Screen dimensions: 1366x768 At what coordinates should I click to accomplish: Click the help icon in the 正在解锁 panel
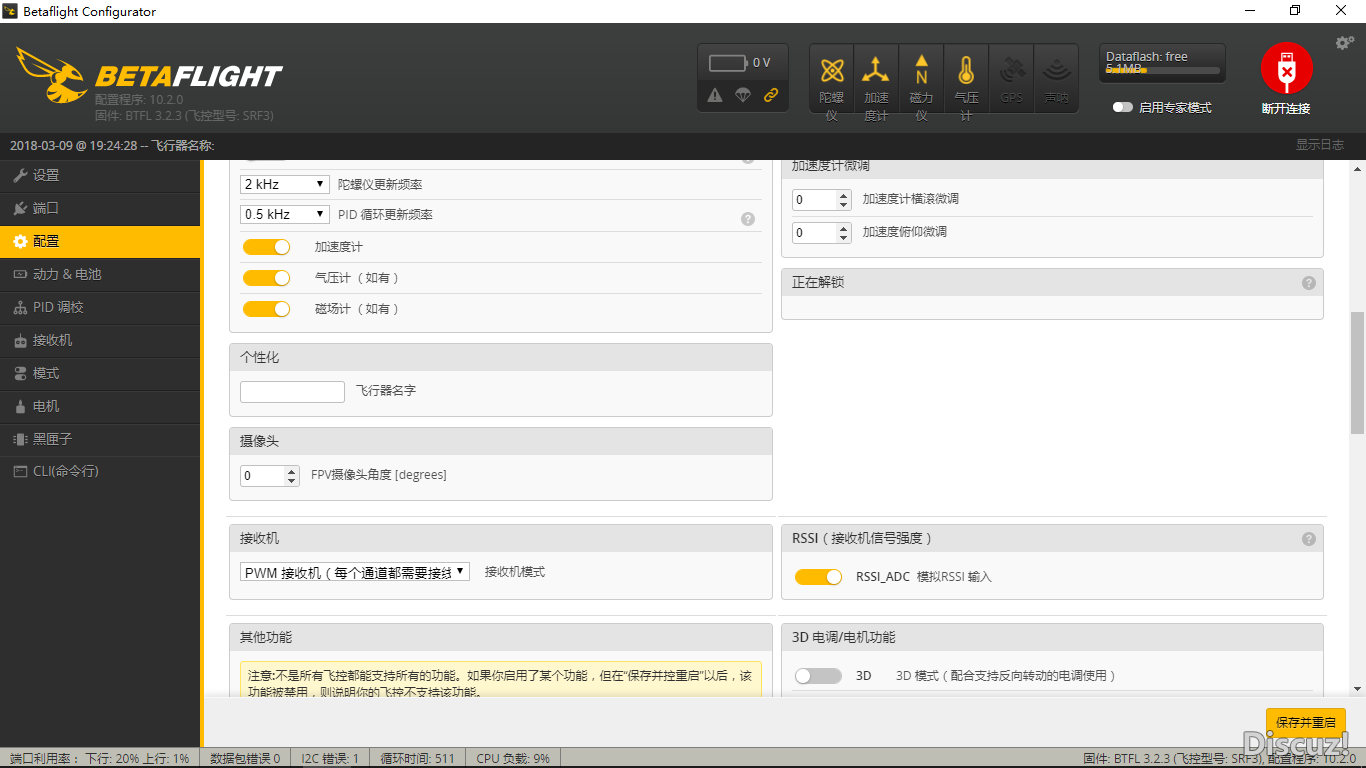click(x=1309, y=283)
